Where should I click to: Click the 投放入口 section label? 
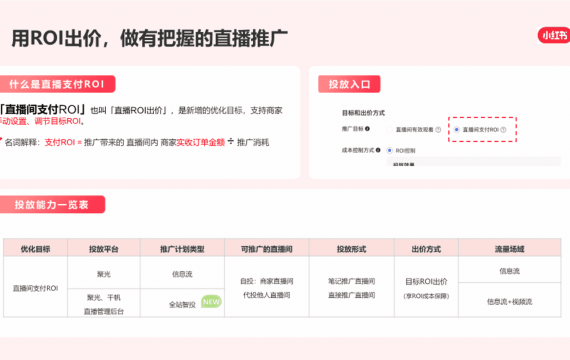pyautogui.click(x=349, y=84)
